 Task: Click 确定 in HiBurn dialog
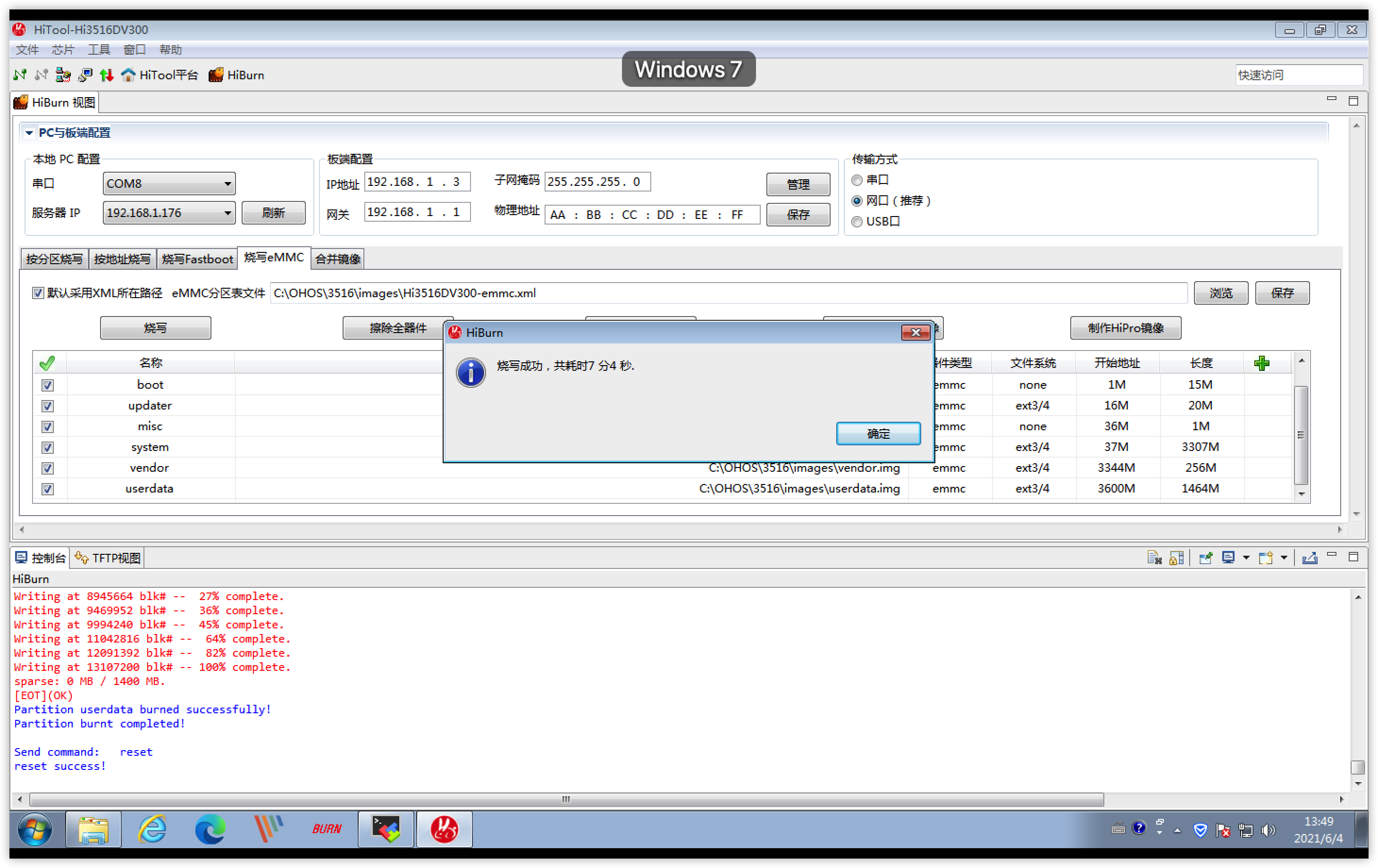click(878, 434)
